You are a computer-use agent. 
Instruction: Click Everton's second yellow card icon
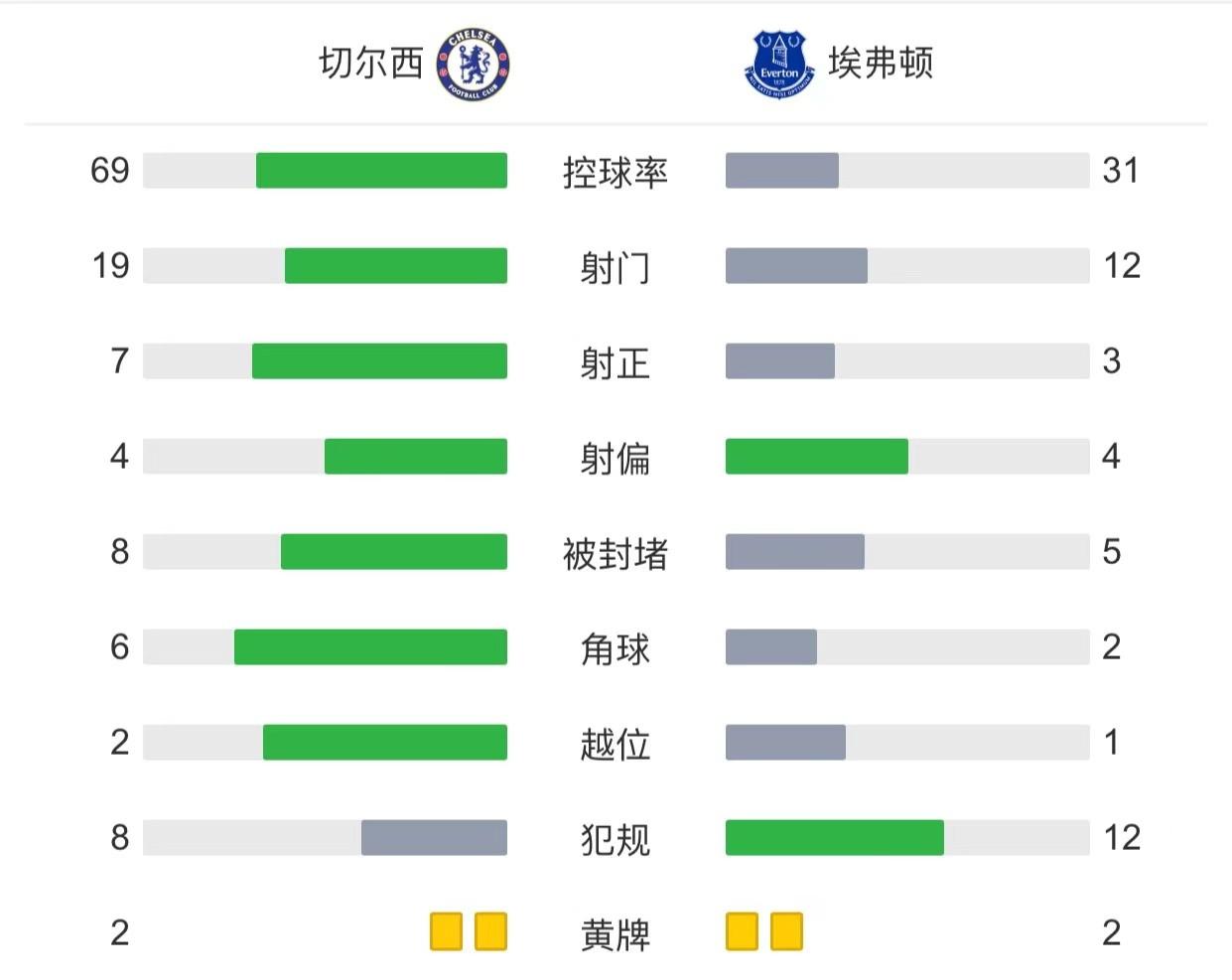786,932
